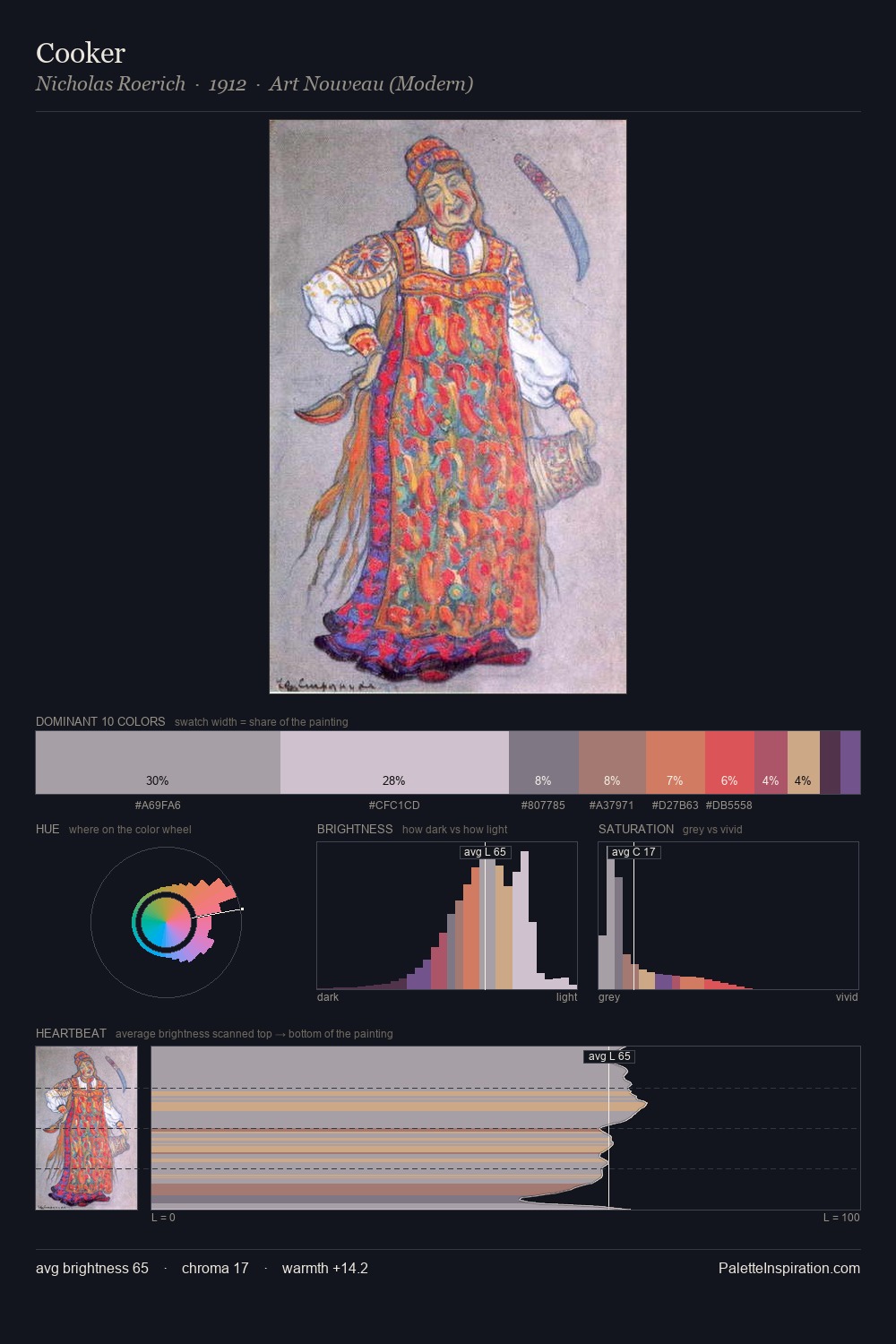Select the 8% dark grey swatch #807785
896x1344 pixels.
[x=544, y=762]
